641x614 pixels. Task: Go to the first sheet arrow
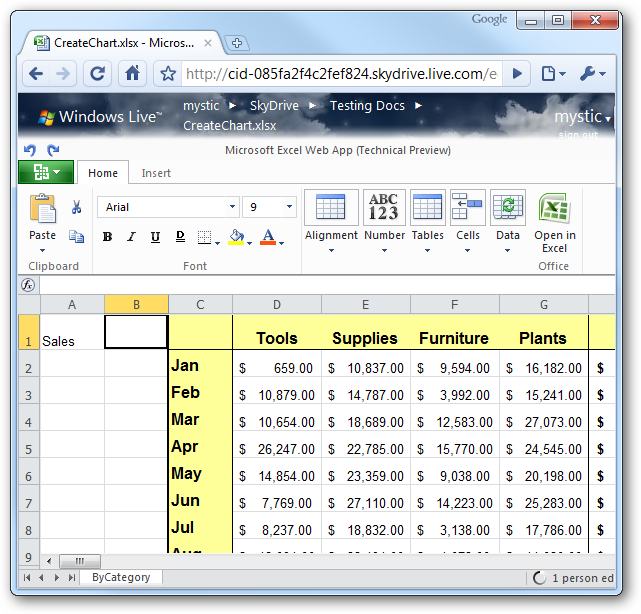click(x=27, y=578)
